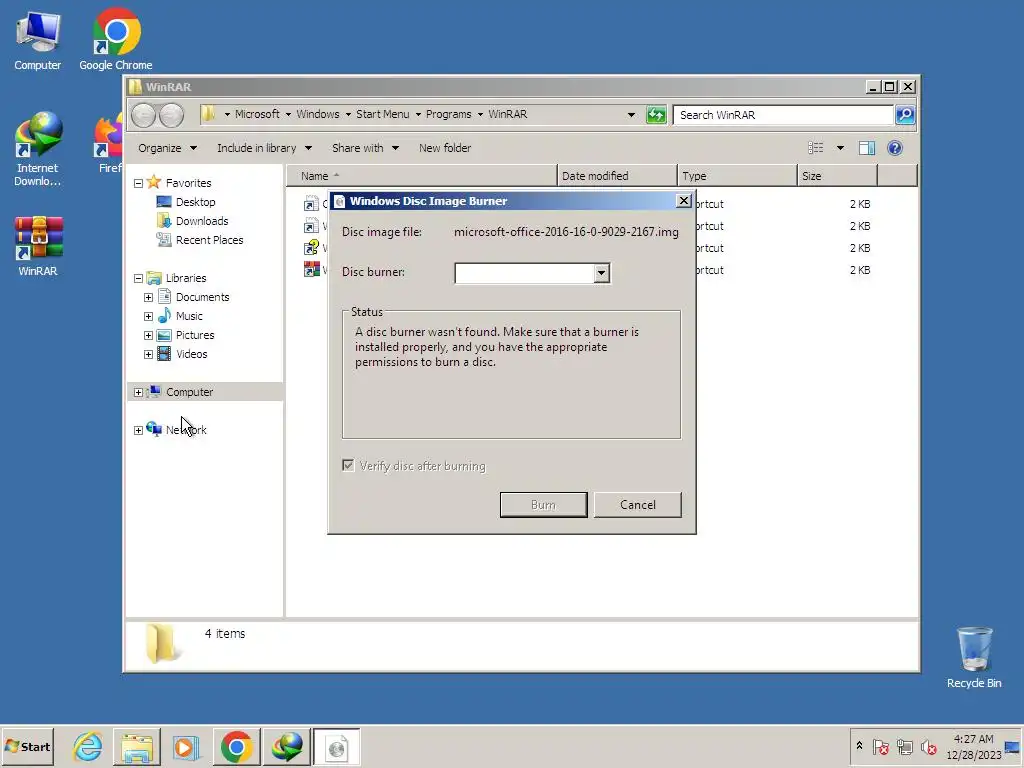The height and width of the screenshot is (768, 1024).
Task: Open Chrome from the taskbar
Action: click(236, 746)
